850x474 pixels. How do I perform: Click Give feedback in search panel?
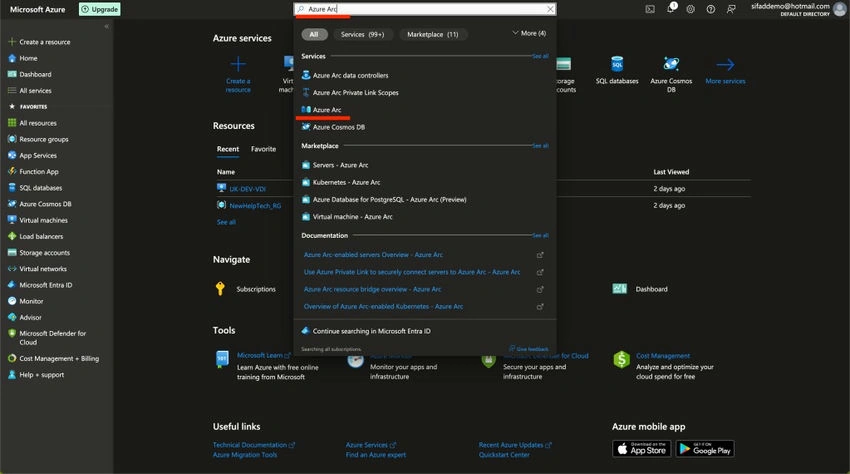[529, 349]
